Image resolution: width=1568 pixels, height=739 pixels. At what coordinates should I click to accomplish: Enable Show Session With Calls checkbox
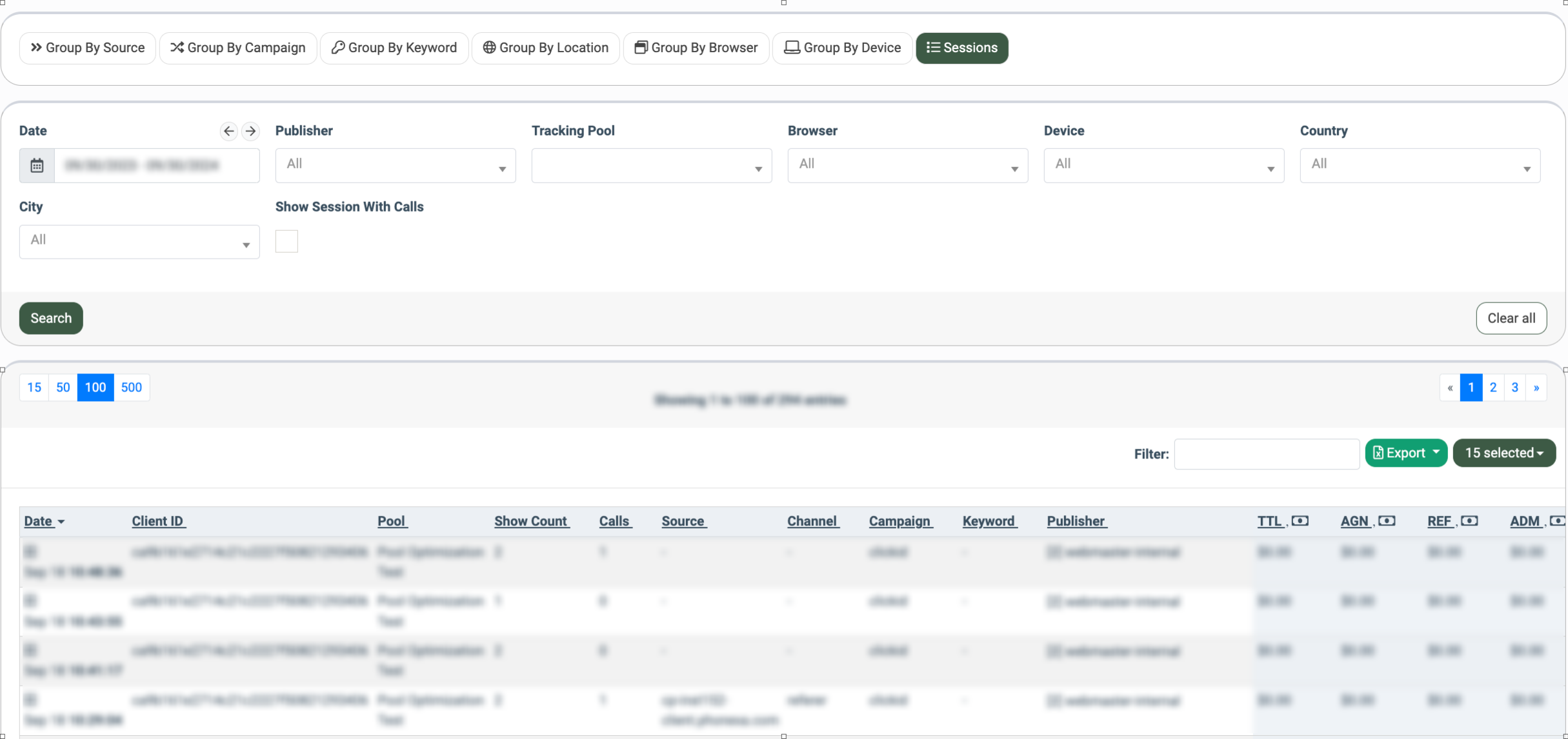(x=286, y=241)
